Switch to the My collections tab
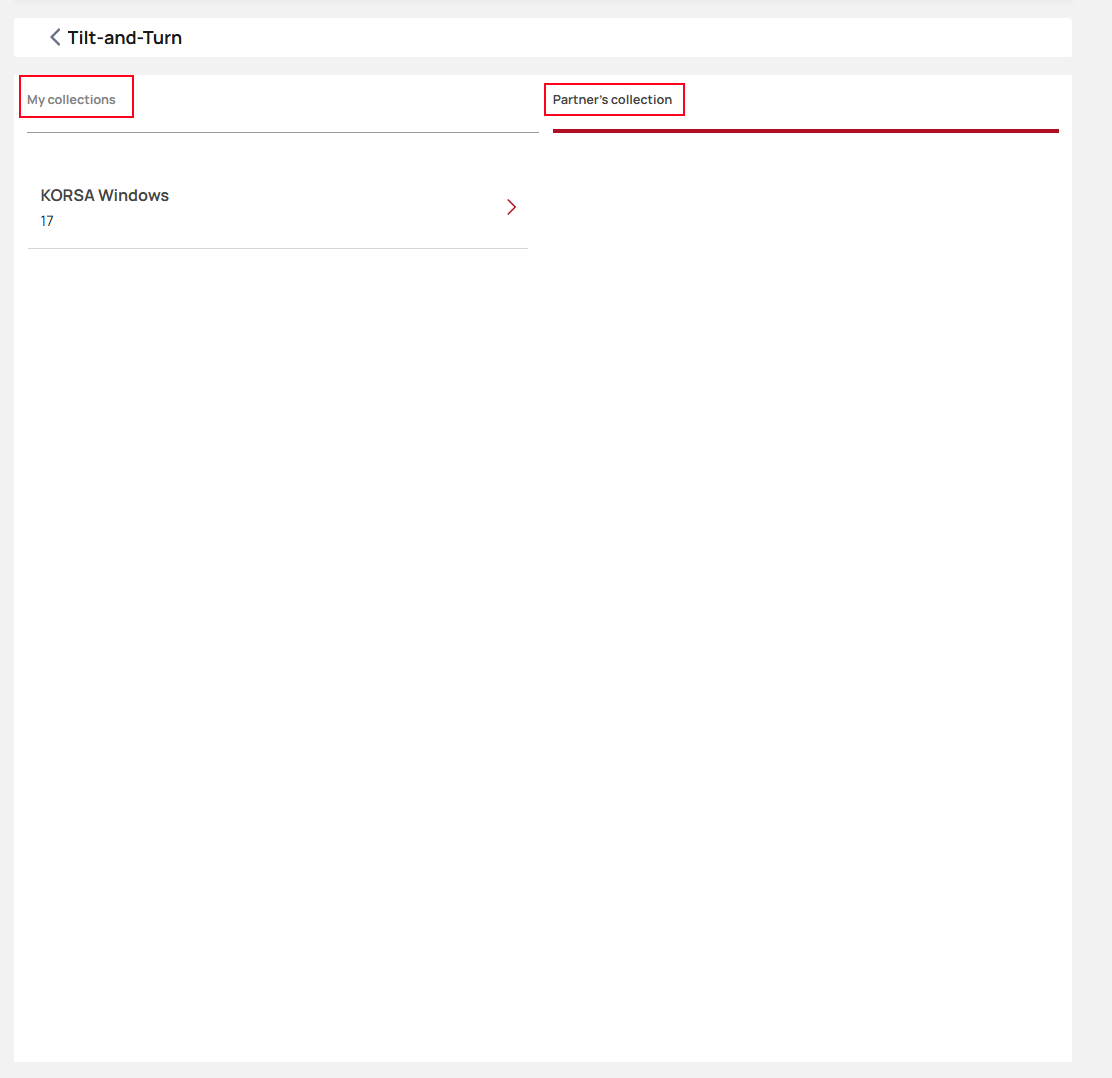Viewport: 1112px width, 1078px height. coord(71,100)
